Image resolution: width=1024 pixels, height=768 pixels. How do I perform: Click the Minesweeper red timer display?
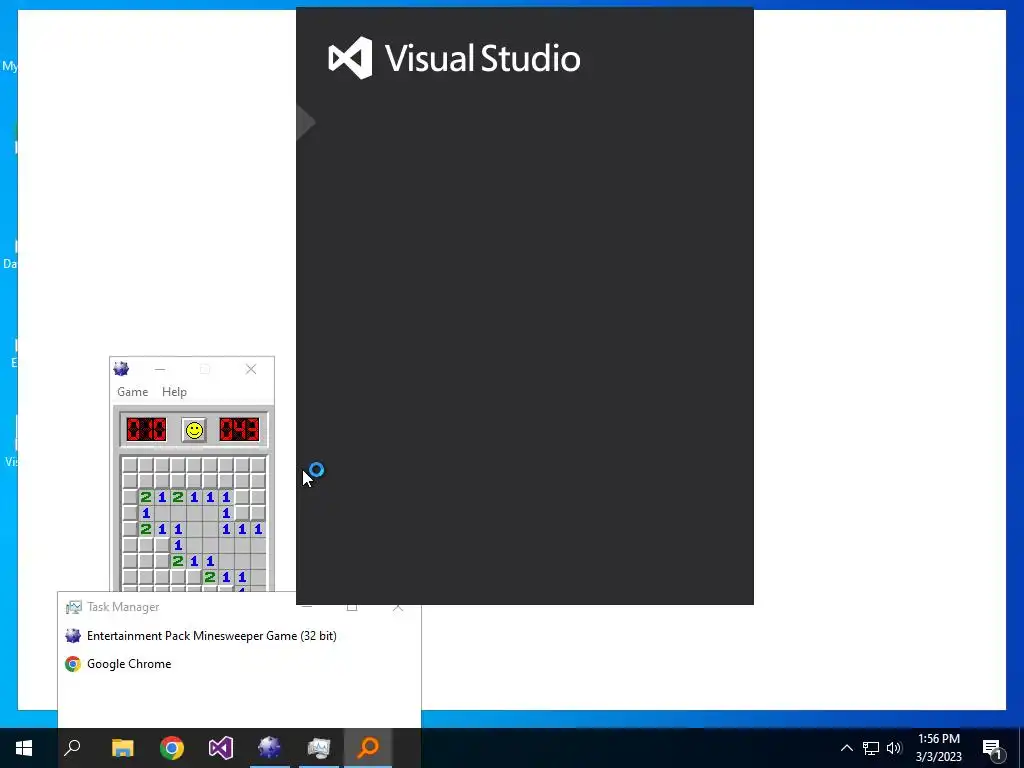(x=239, y=430)
